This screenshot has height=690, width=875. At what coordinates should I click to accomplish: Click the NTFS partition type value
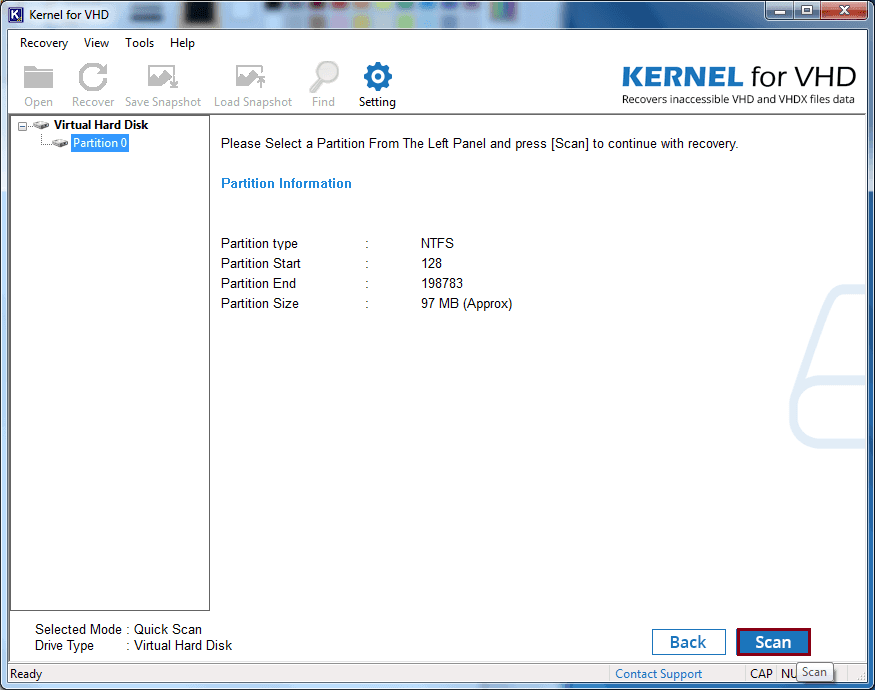coord(437,243)
